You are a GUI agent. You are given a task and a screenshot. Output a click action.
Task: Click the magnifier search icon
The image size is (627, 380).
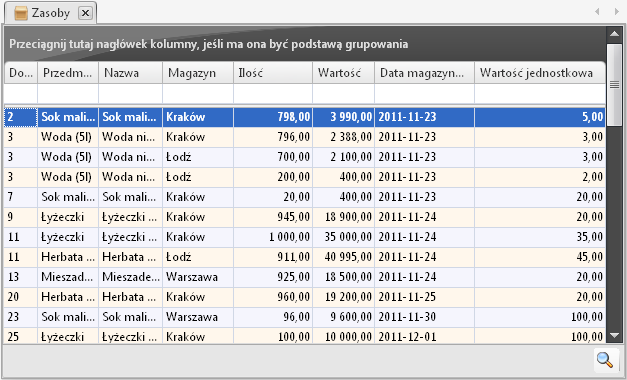(605, 360)
